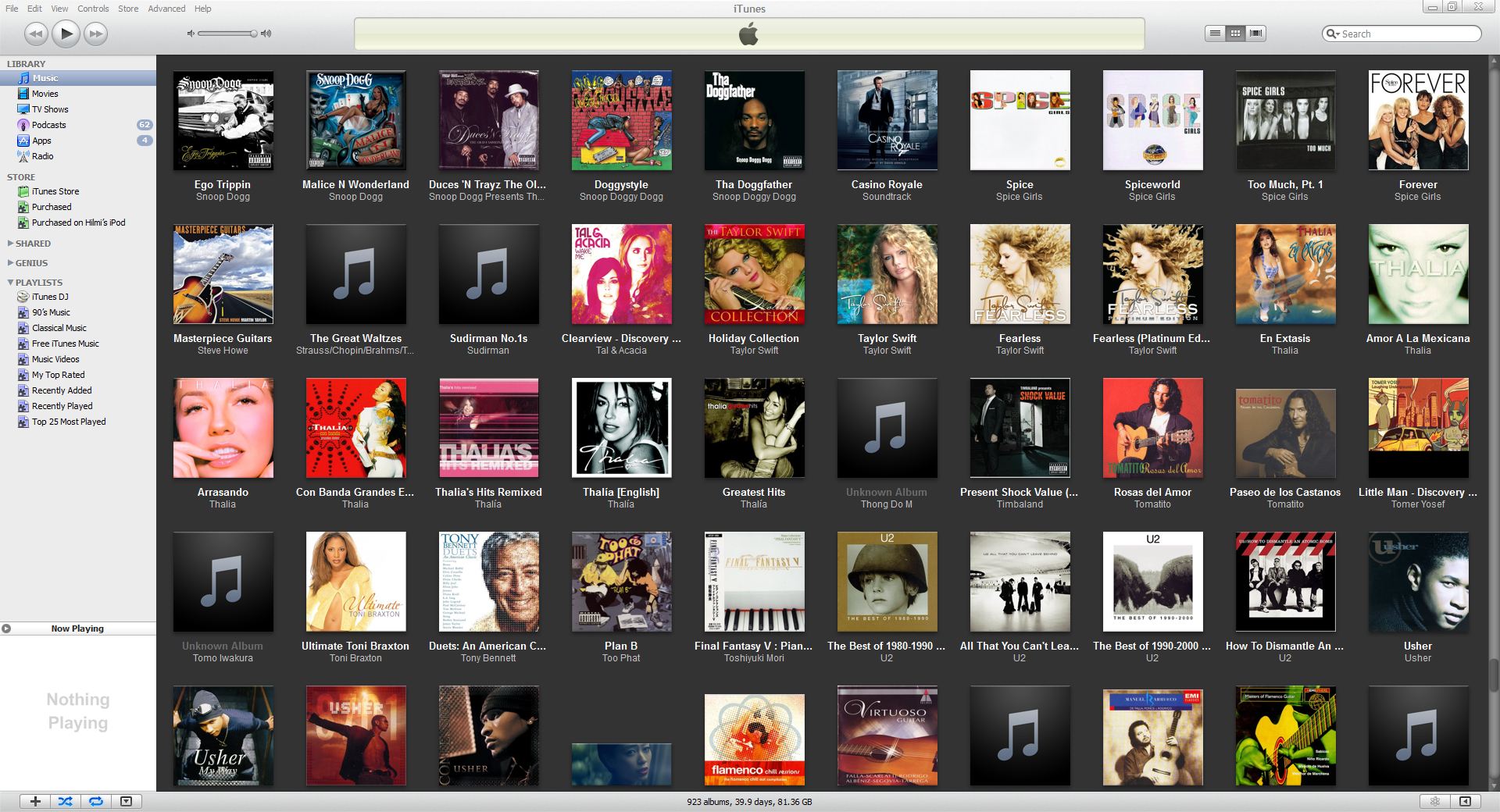The width and height of the screenshot is (1500, 812).
Task: Click the Next track button
Action: [x=96, y=34]
